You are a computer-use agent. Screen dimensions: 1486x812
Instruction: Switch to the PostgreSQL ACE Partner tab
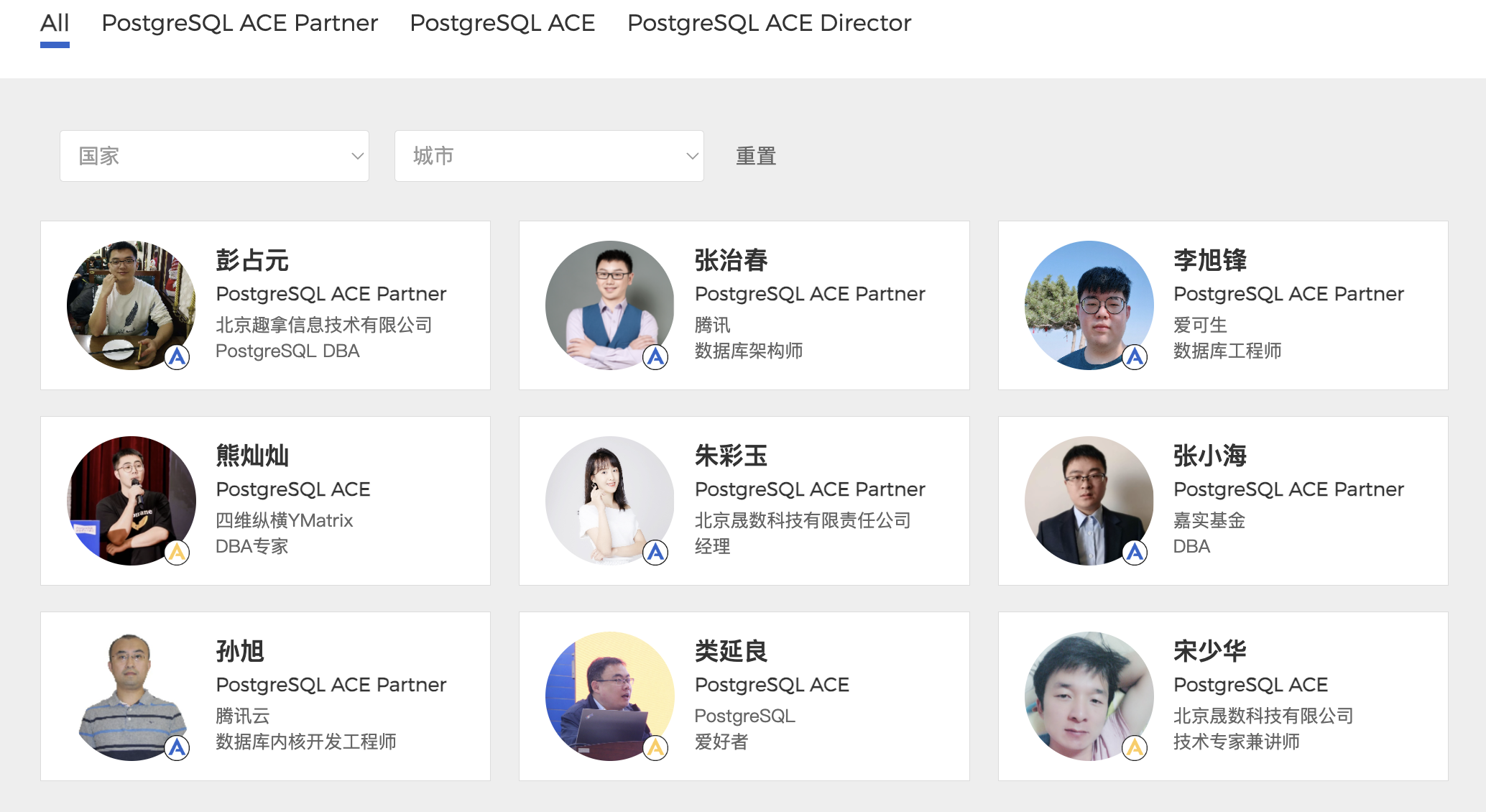click(239, 23)
